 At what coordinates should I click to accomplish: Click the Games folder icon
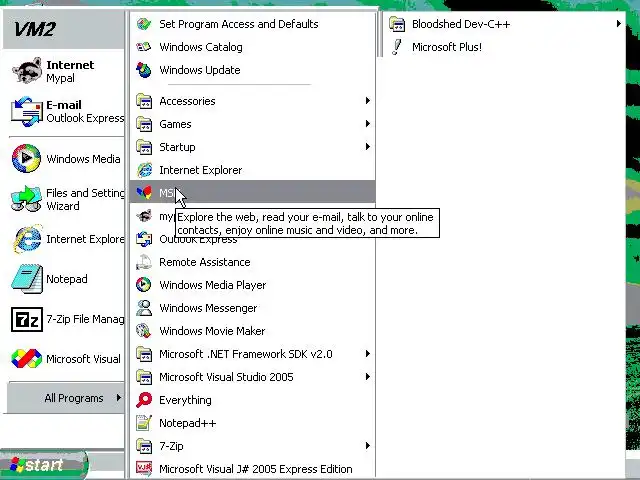click(144, 124)
